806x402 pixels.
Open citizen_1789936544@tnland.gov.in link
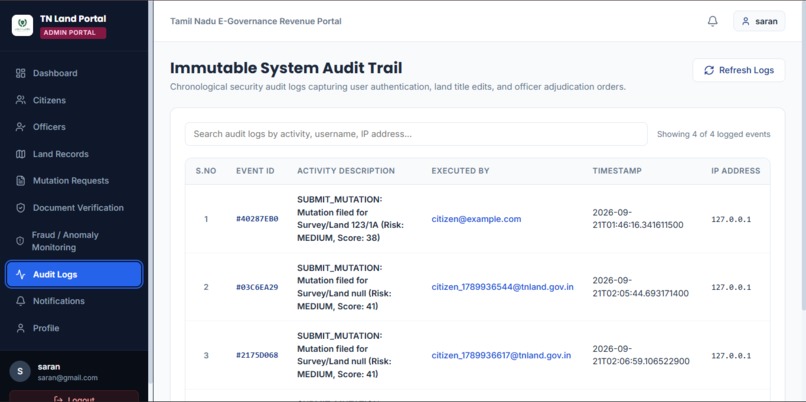[502, 287]
